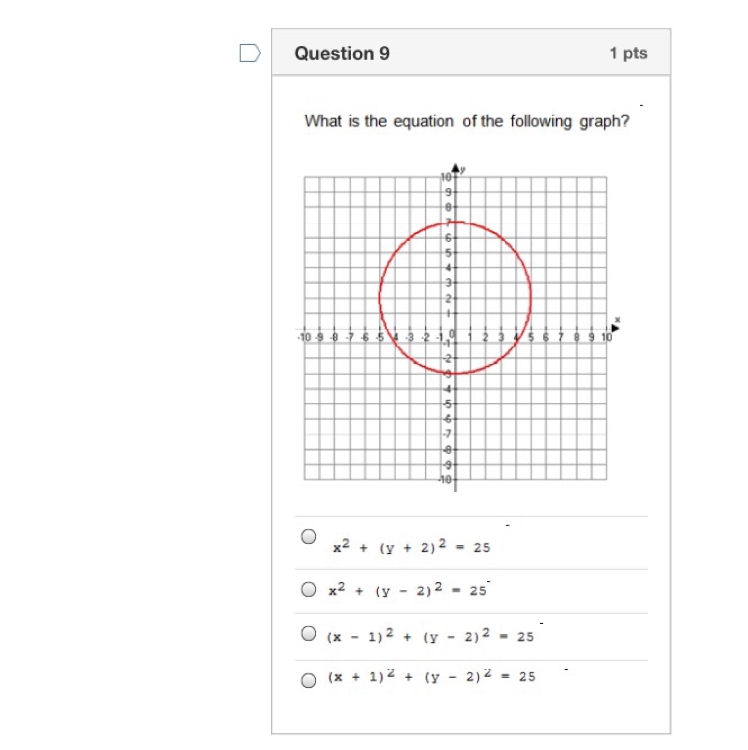Click the x-axis arrow at right of graph
This screenshot has height=750, width=748.
point(616,328)
